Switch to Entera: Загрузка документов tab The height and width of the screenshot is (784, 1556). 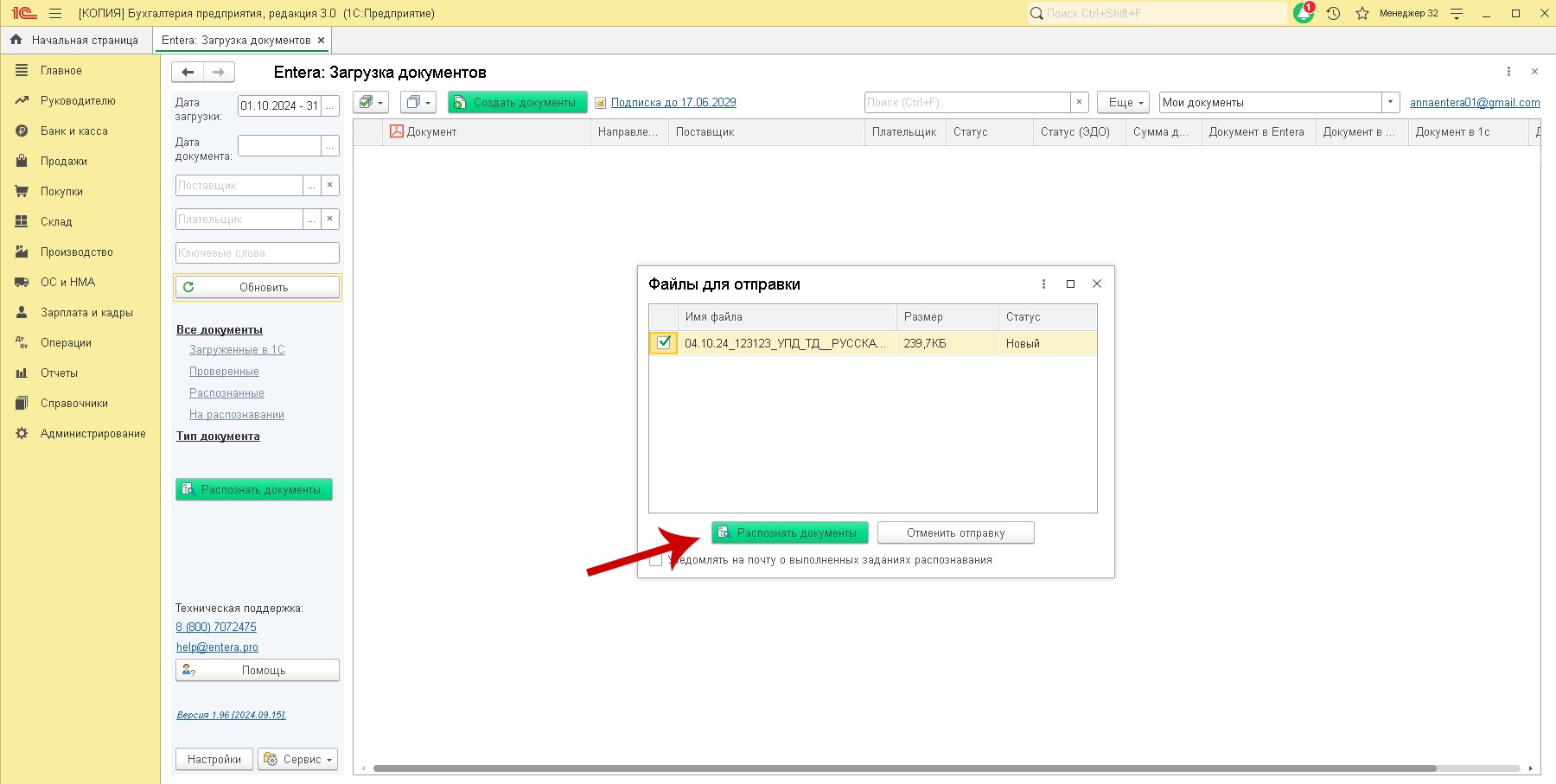(x=235, y=40)
